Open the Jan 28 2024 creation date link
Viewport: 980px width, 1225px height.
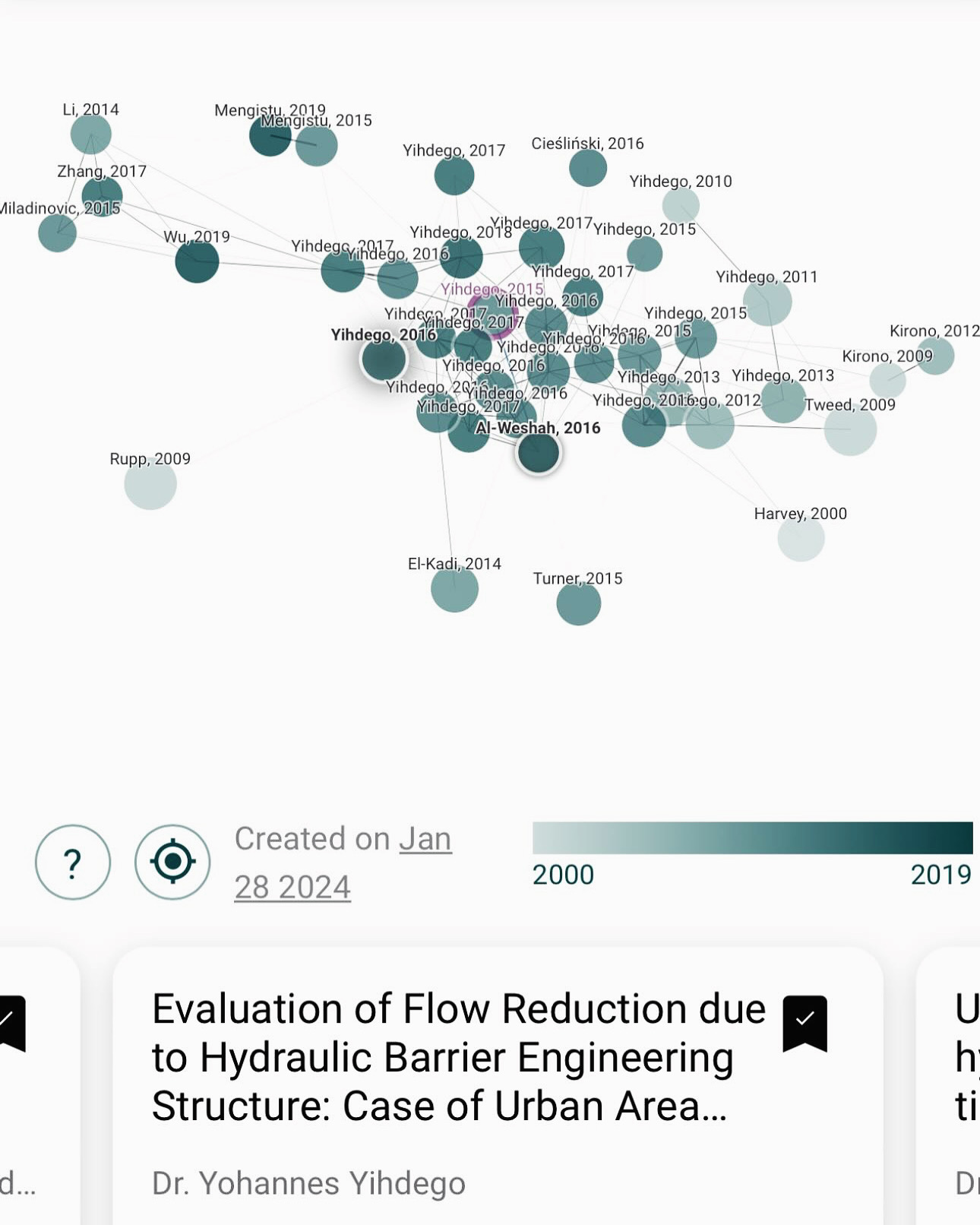343,863
